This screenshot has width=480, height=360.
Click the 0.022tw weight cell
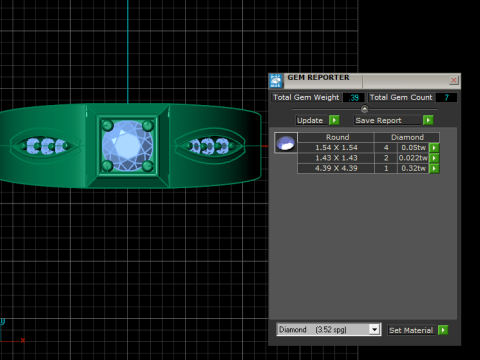(x=413, y=158)
